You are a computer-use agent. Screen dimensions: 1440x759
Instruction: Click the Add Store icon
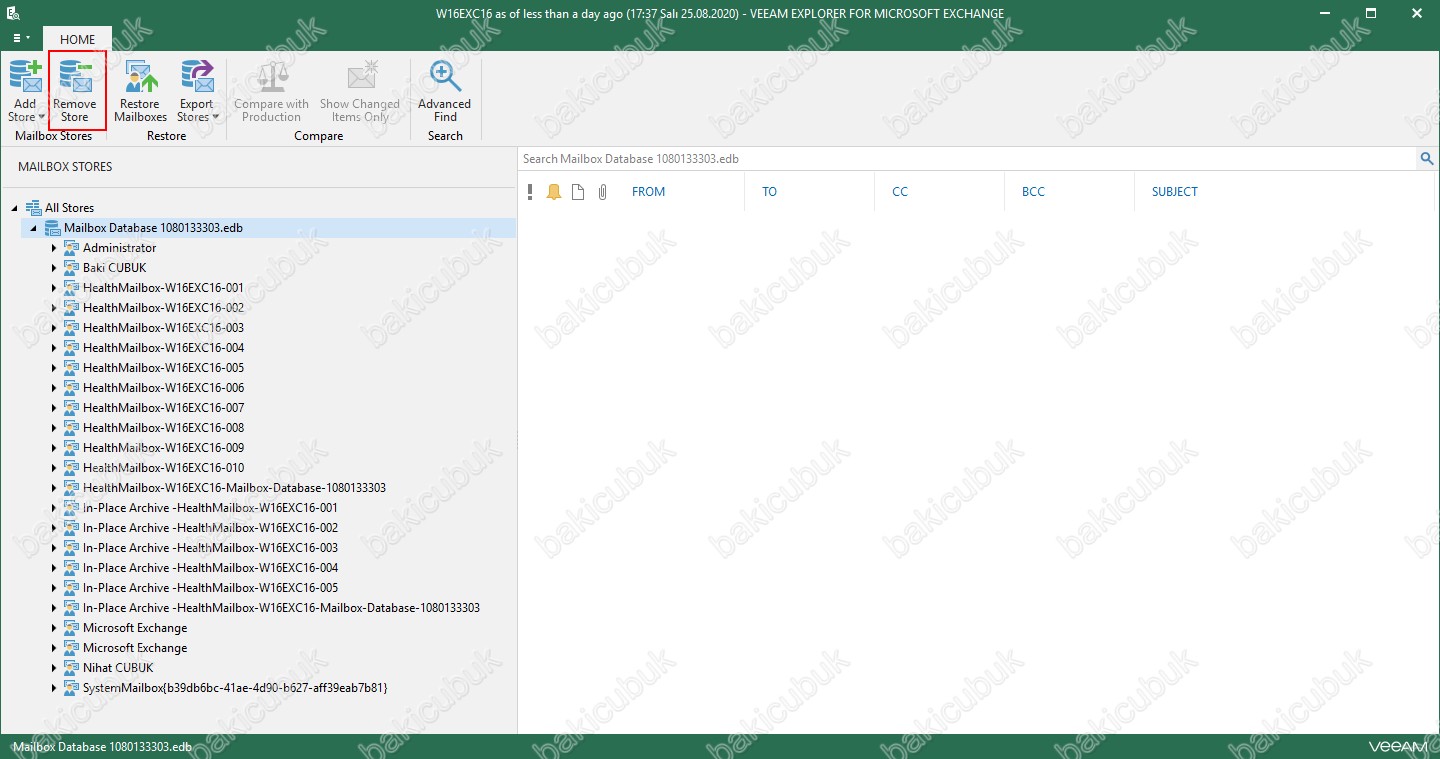pyautogui.click(x=25, y=77)
